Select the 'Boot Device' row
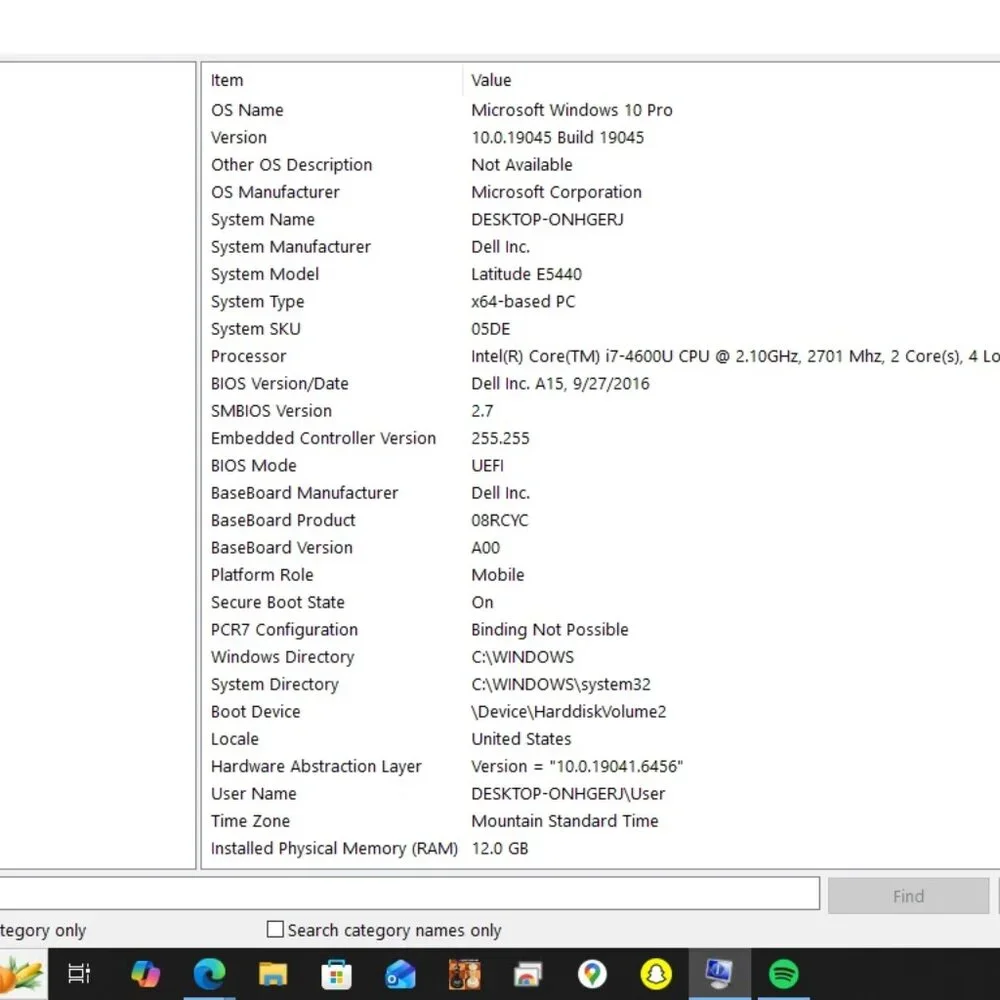The image size is (1000, 1000). (256, 714)
